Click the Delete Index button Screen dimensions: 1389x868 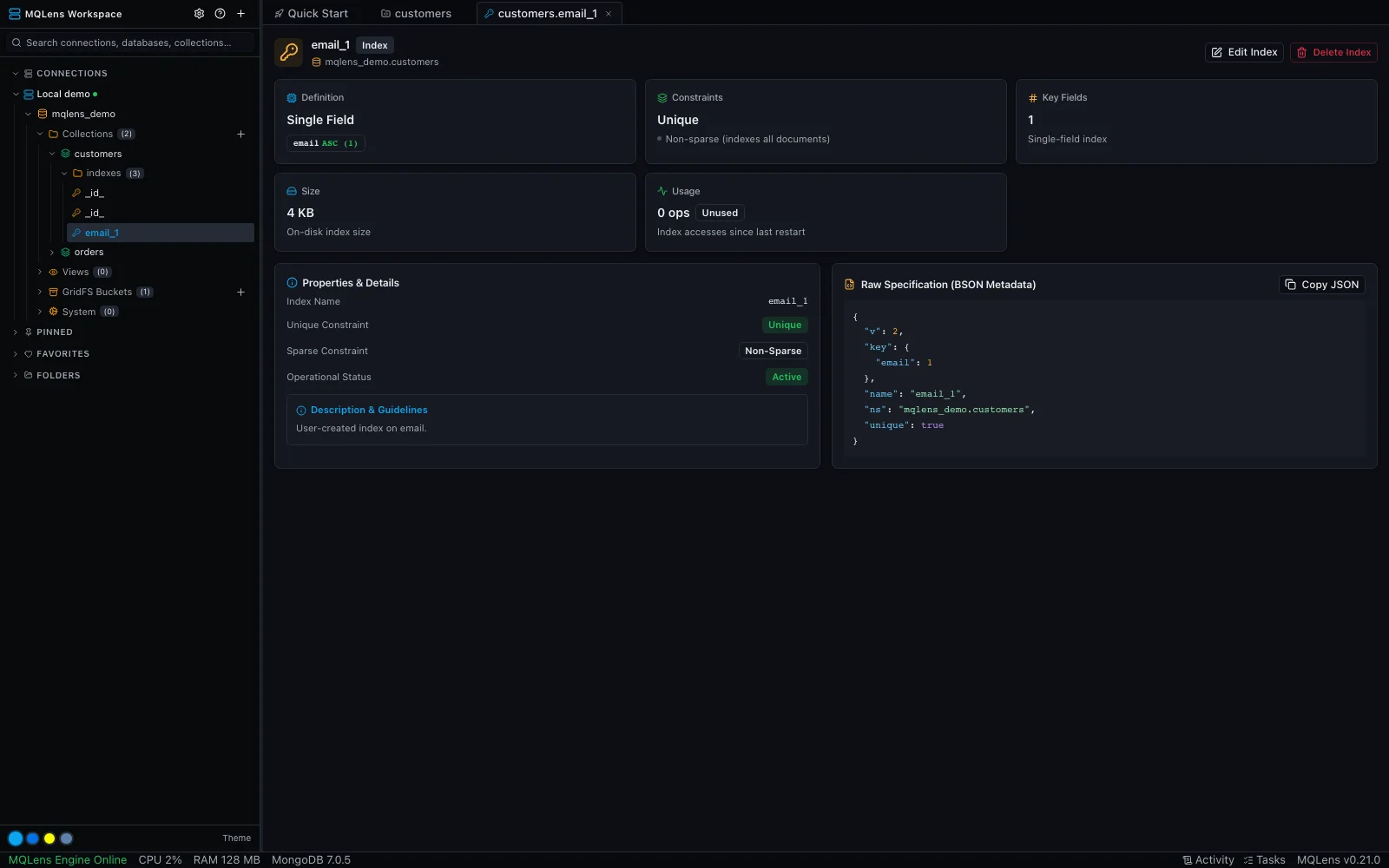pyautogui.click(x=1333, y=53)
